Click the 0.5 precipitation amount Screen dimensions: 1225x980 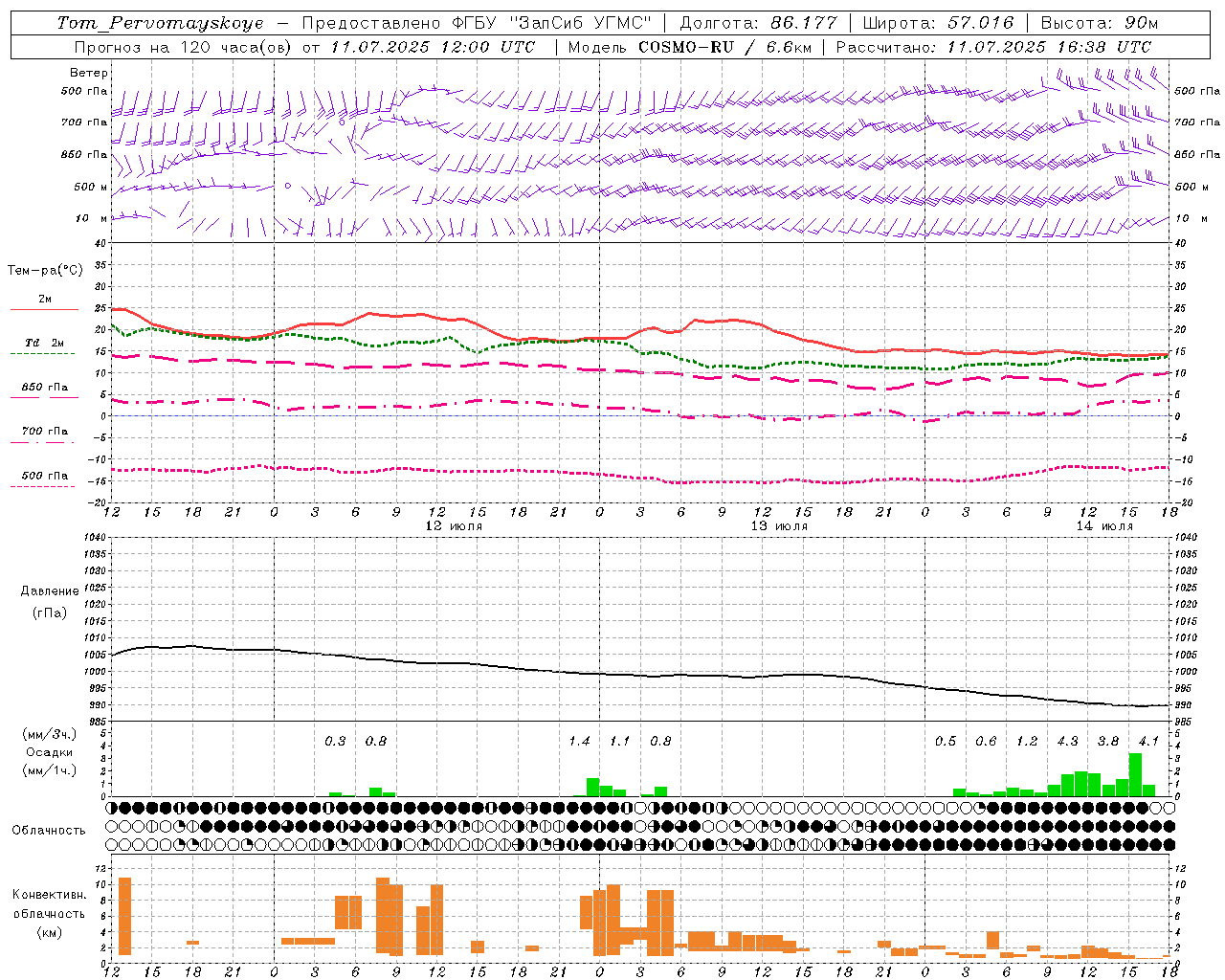point(946,742)
